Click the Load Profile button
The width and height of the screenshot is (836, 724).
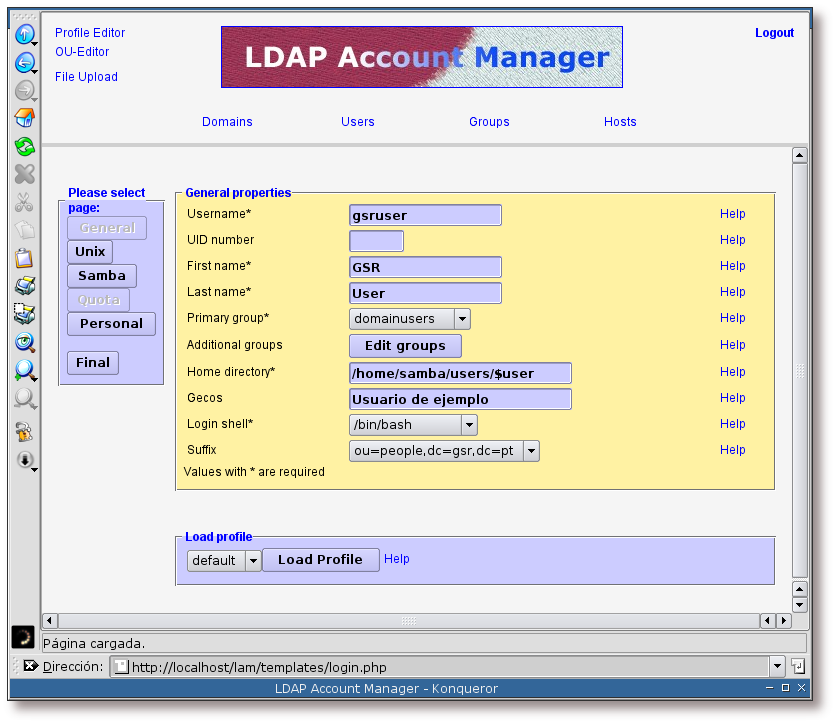pos(320,560)
